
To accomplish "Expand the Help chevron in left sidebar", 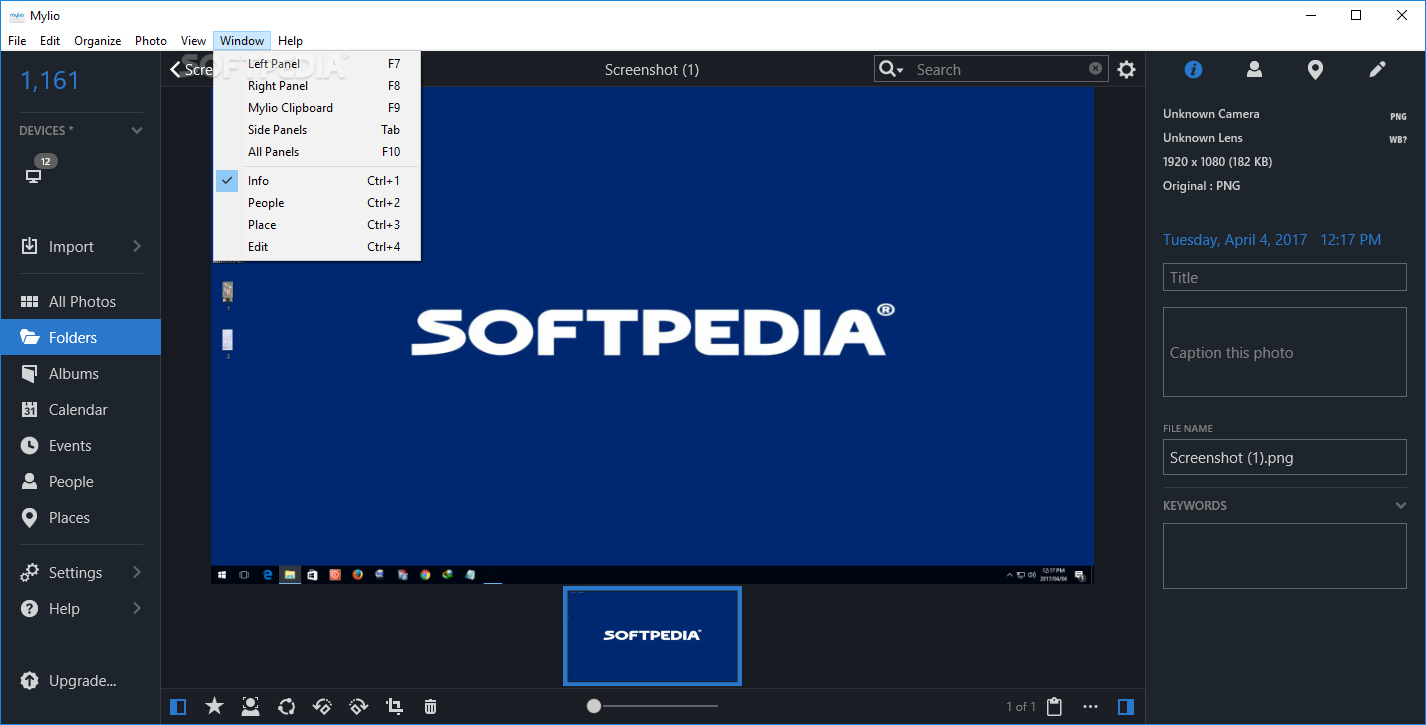I will 137,609.
